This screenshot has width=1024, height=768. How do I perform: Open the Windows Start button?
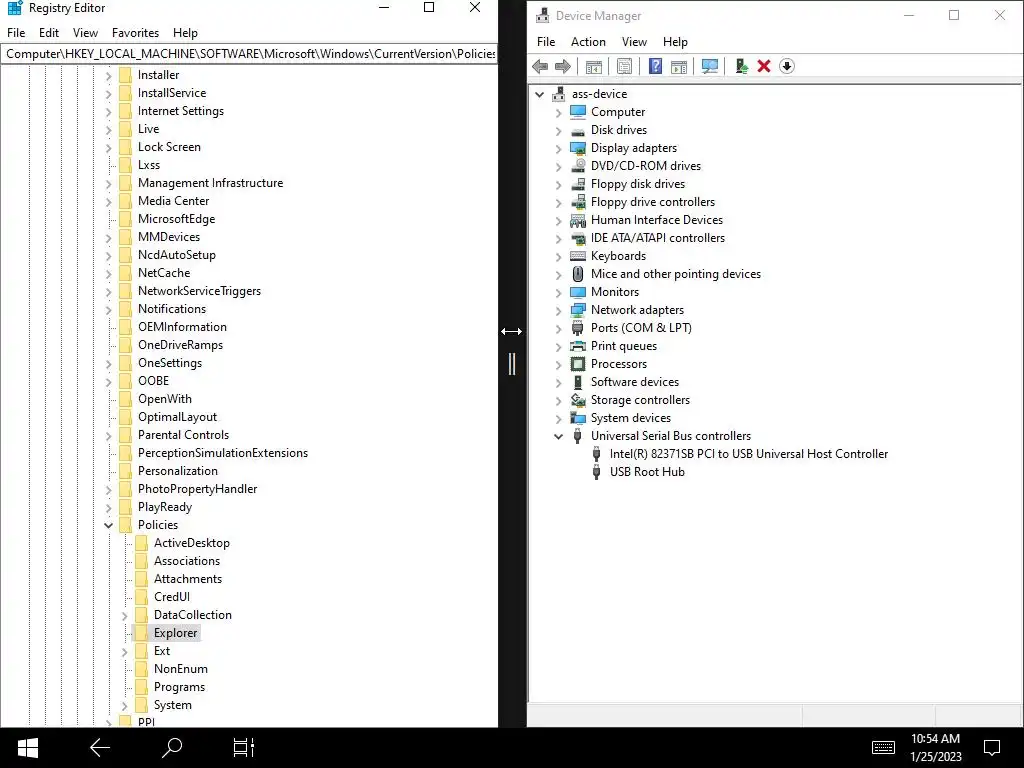pyautogui.click(x=28, y=748)
